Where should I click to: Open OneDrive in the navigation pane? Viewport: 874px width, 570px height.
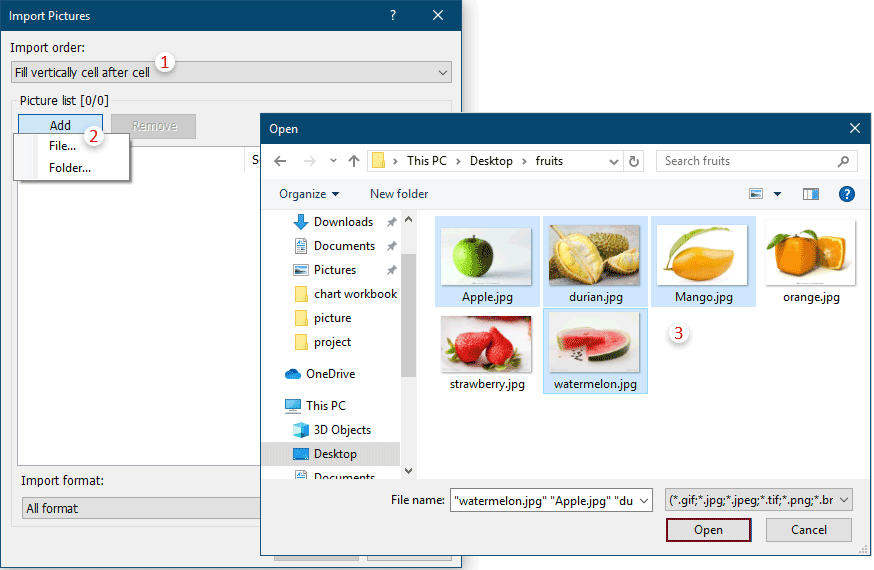(x=329, y=374)
